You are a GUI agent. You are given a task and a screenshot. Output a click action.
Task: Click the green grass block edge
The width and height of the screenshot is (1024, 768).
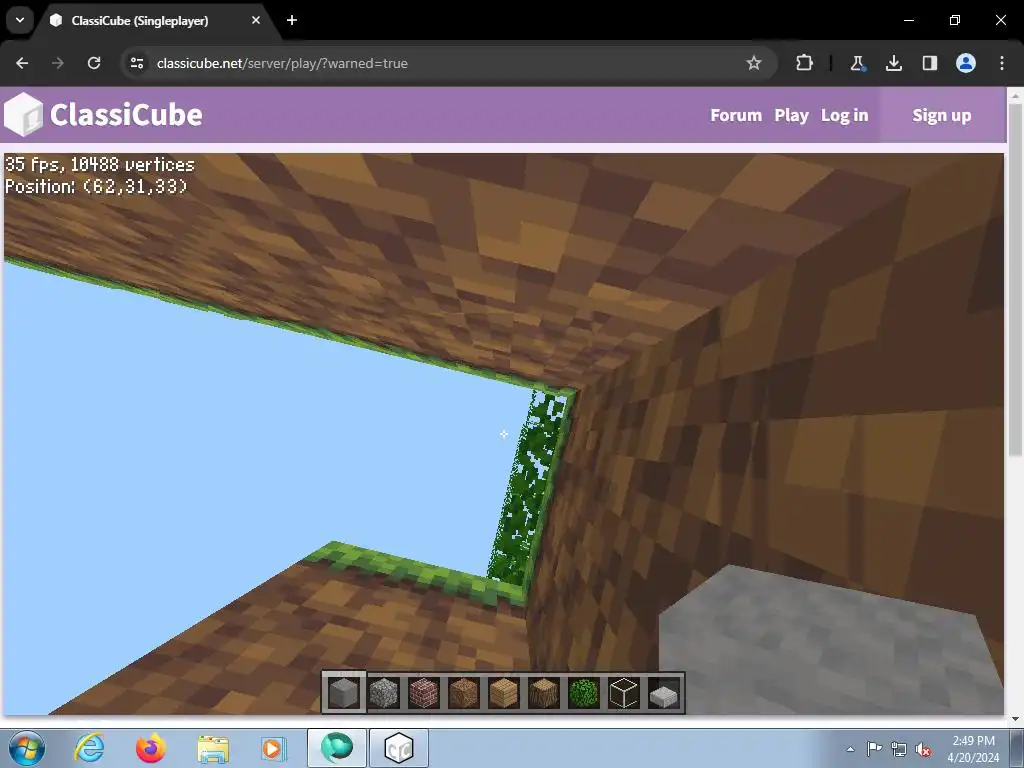(x=418, y=571)
